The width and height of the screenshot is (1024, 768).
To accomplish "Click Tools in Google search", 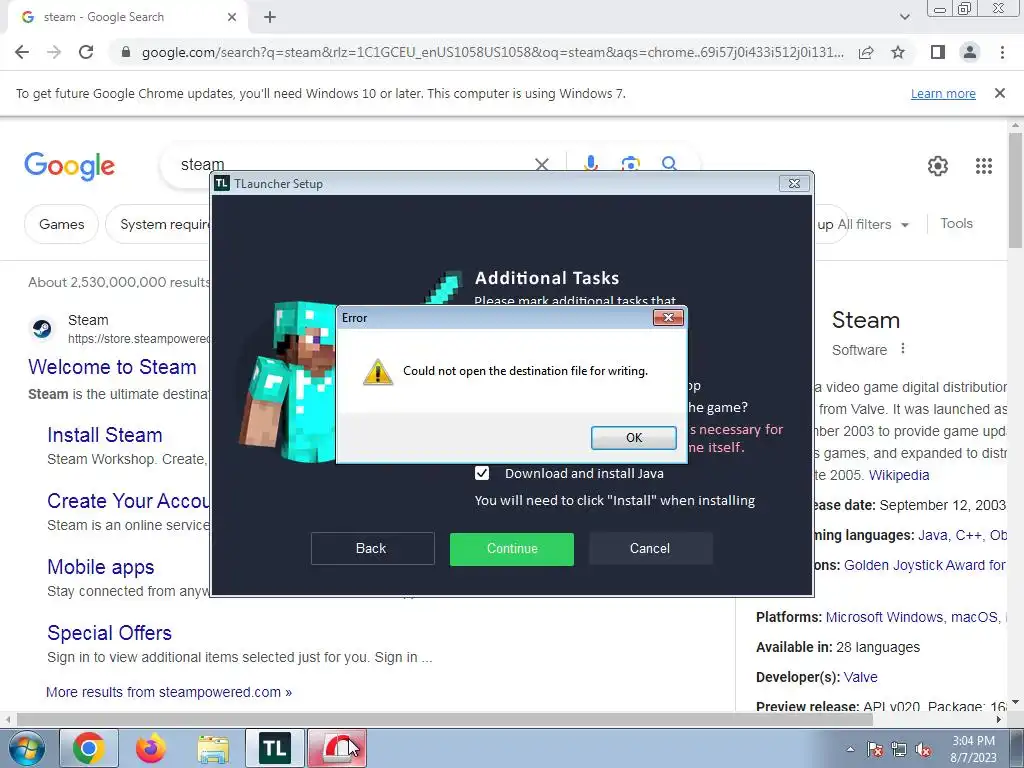I will tap(957, 223).
